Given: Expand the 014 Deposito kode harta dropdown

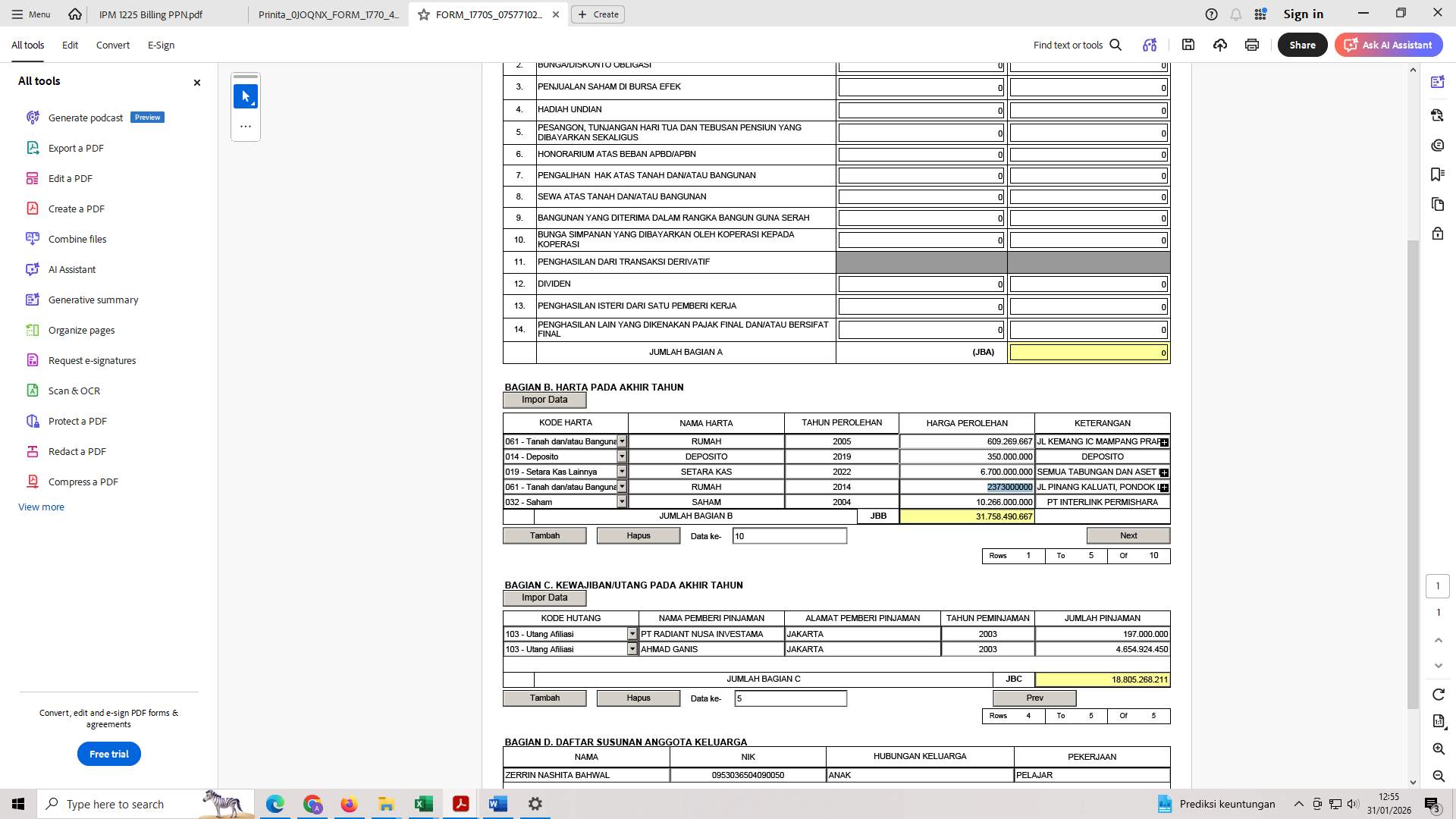Looking at the screenshot, I should coord(622,456).
